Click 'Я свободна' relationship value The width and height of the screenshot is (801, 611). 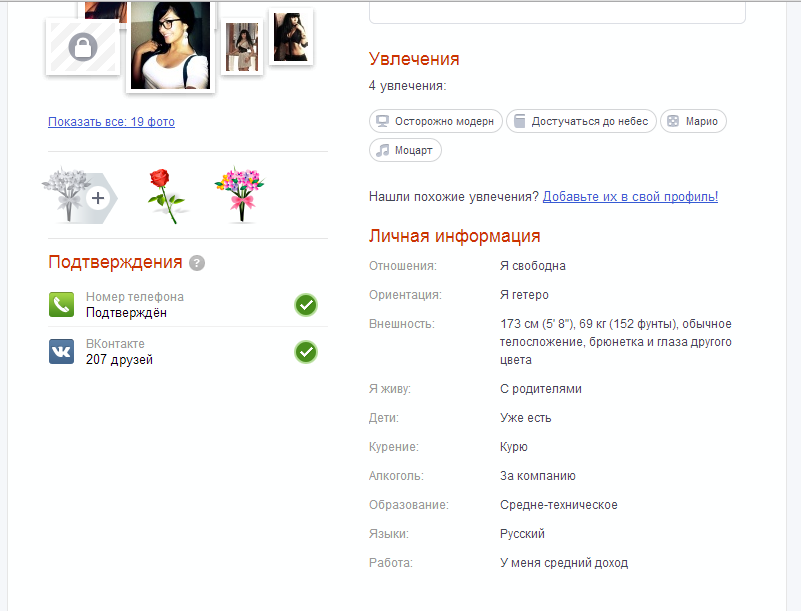[533, 266]
